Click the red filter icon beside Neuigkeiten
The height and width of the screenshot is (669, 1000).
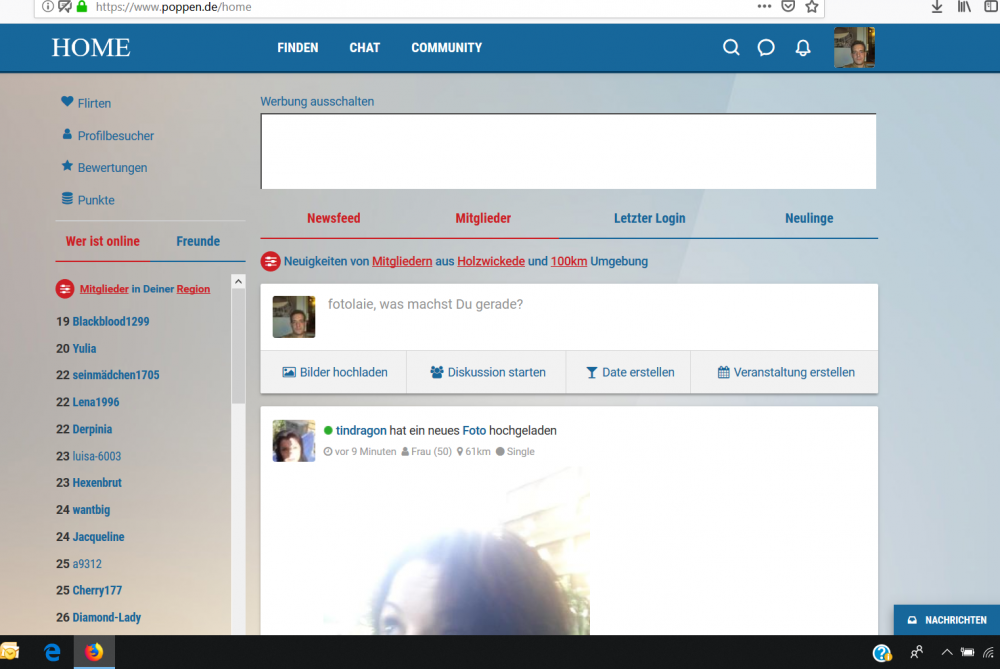click(x=270, y=261)
